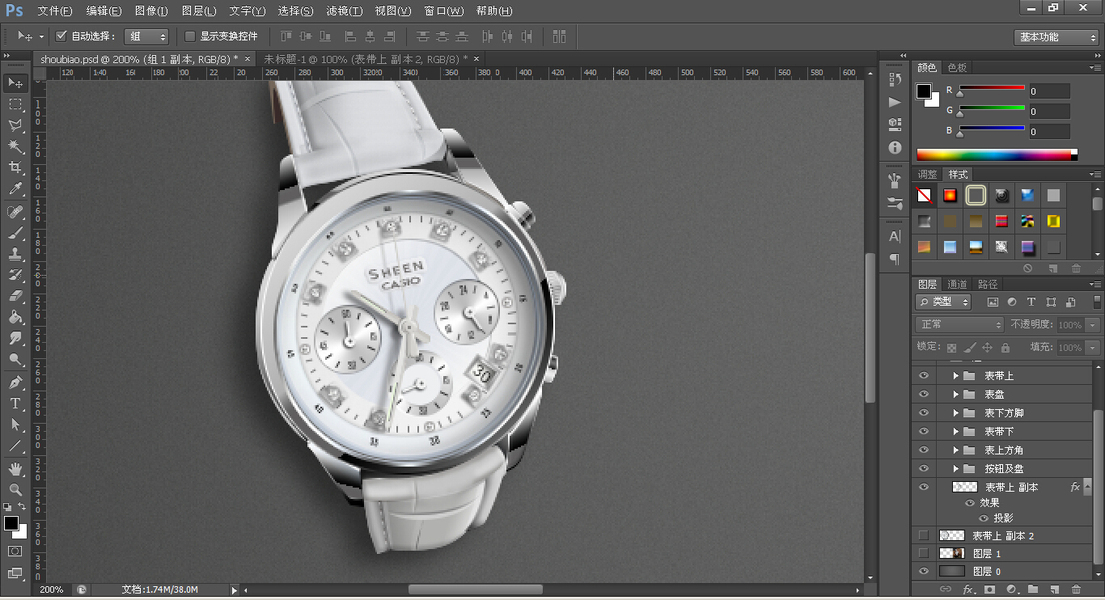
Task: Create a new group folder
Action: pyautogui.click(x=1032, y=589)
